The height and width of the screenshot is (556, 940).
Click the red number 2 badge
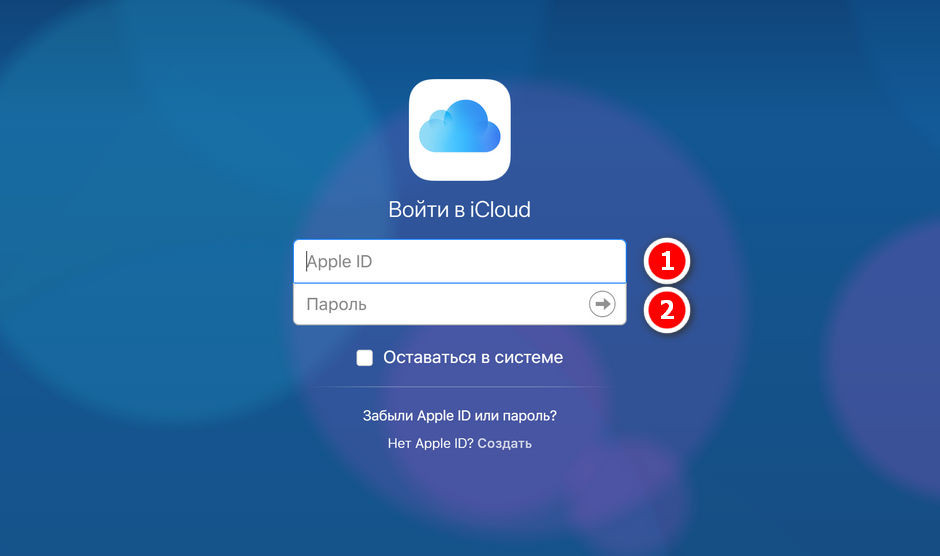(667, 308)
